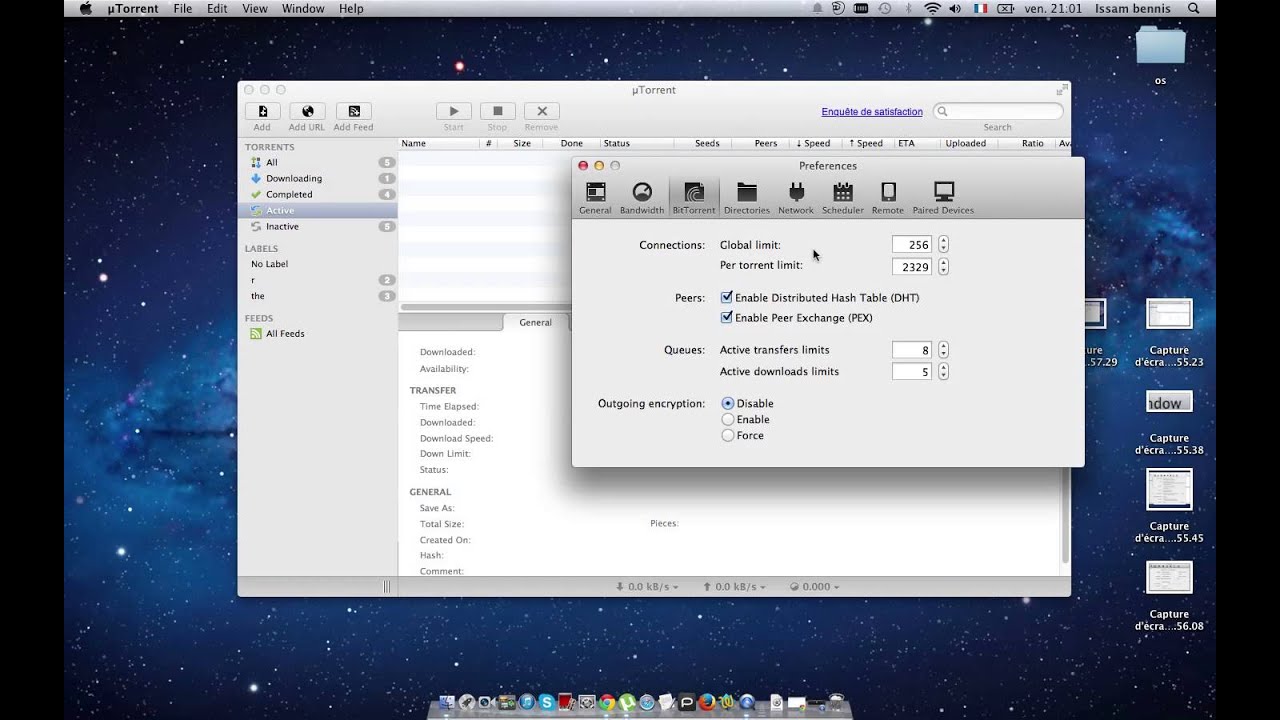The height and width of the screenshot is (720, 1280).
Task: Click the Wi-Fi menu bar icon
Action: 932,8
